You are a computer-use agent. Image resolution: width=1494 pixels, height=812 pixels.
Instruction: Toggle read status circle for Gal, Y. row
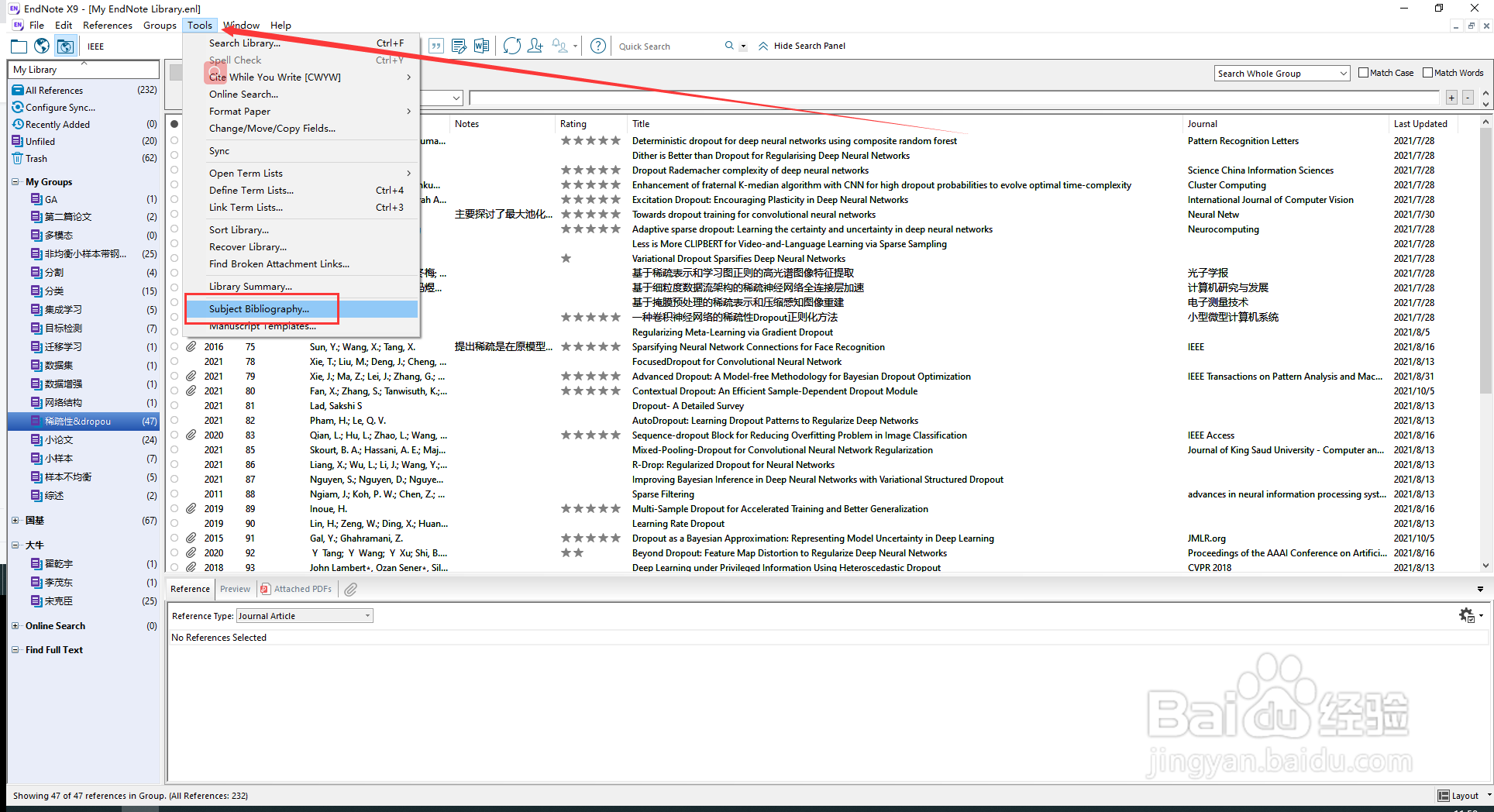174,538
